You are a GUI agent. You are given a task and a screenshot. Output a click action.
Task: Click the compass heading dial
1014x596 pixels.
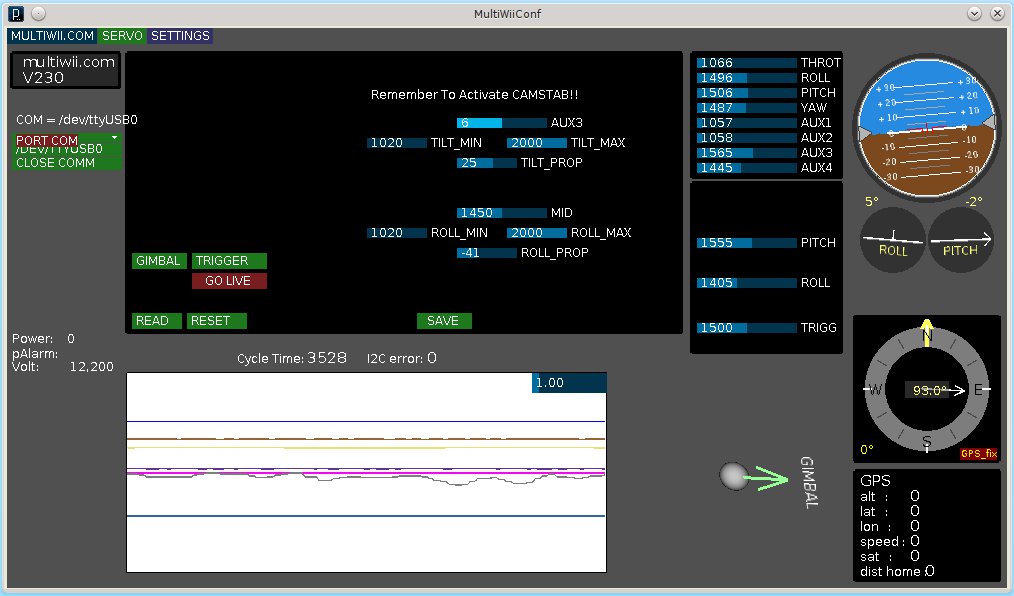926,390
